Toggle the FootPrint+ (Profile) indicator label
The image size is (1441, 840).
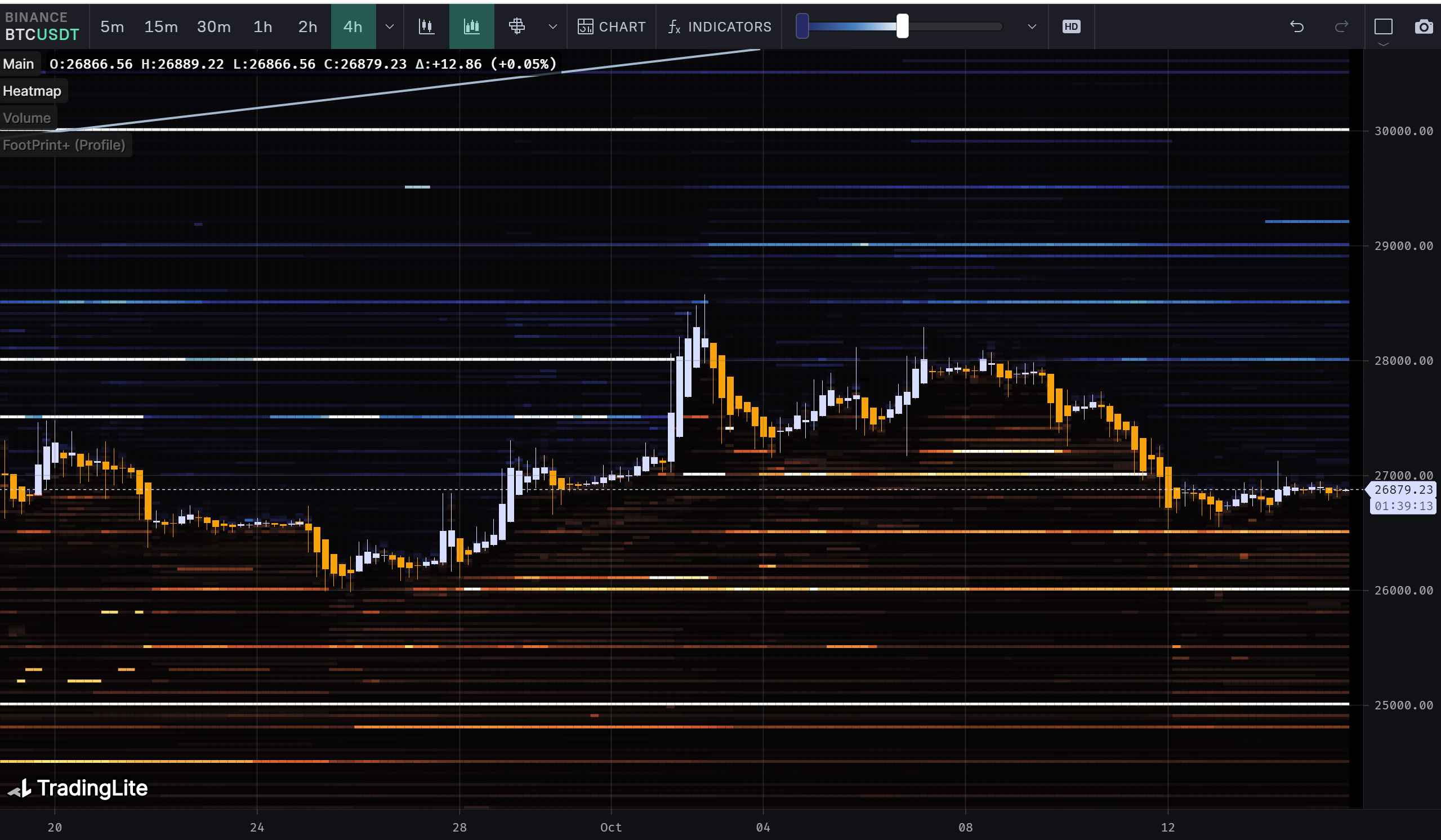(64, 145)
